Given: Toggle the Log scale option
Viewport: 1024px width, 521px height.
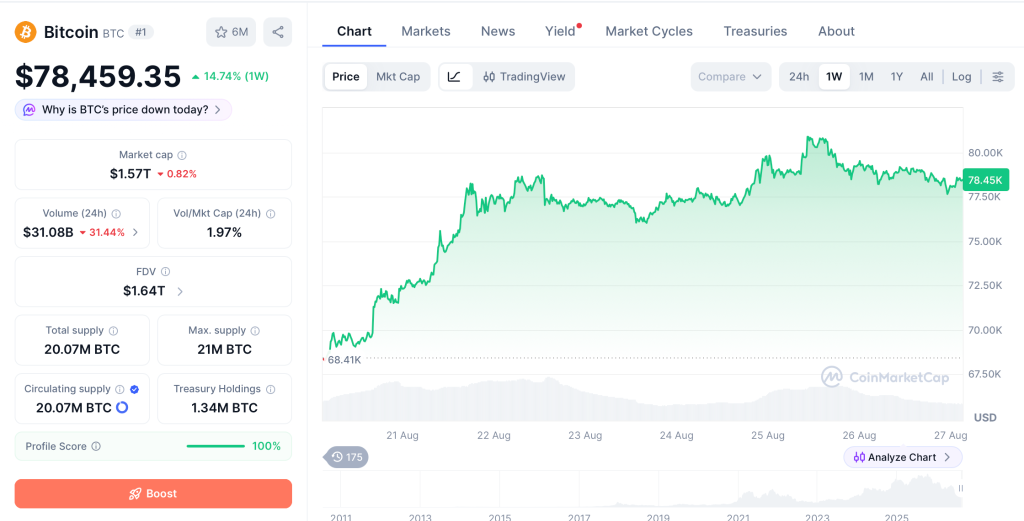Looking at the screenshot, I should (961, 76).
